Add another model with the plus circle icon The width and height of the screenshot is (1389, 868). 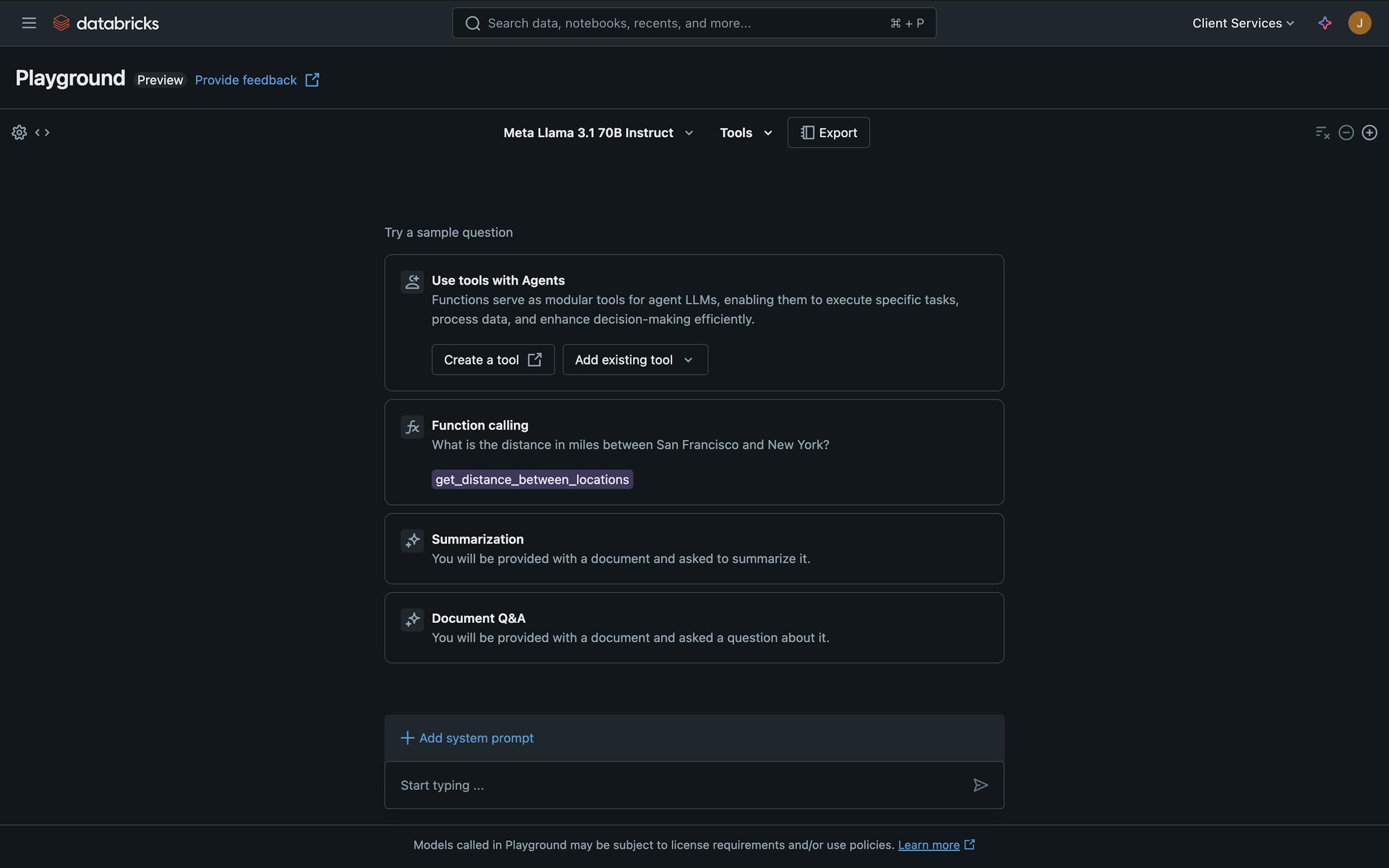[1369, 132]
